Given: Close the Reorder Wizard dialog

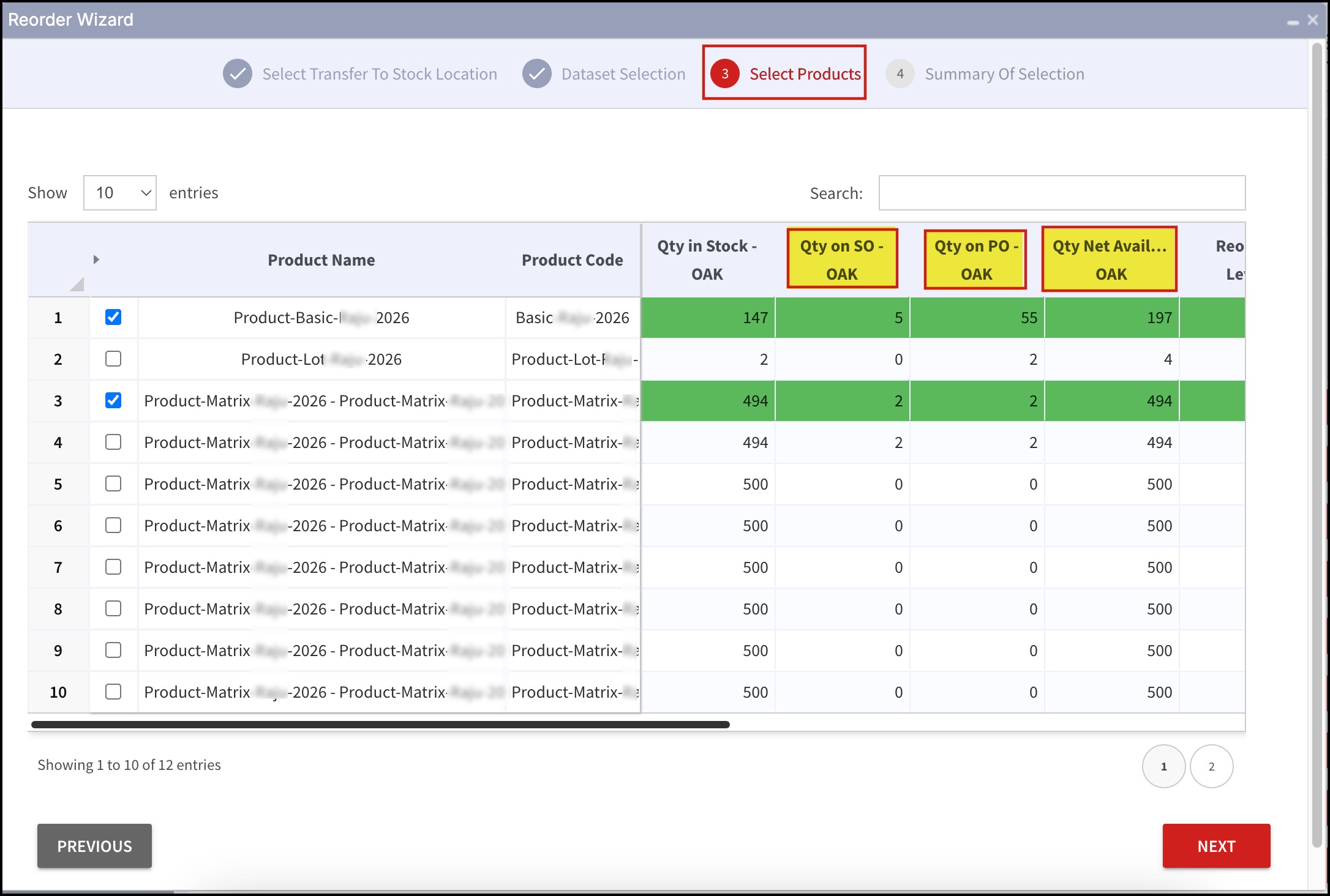Looking at the screenshot, I should [1312, 20].
